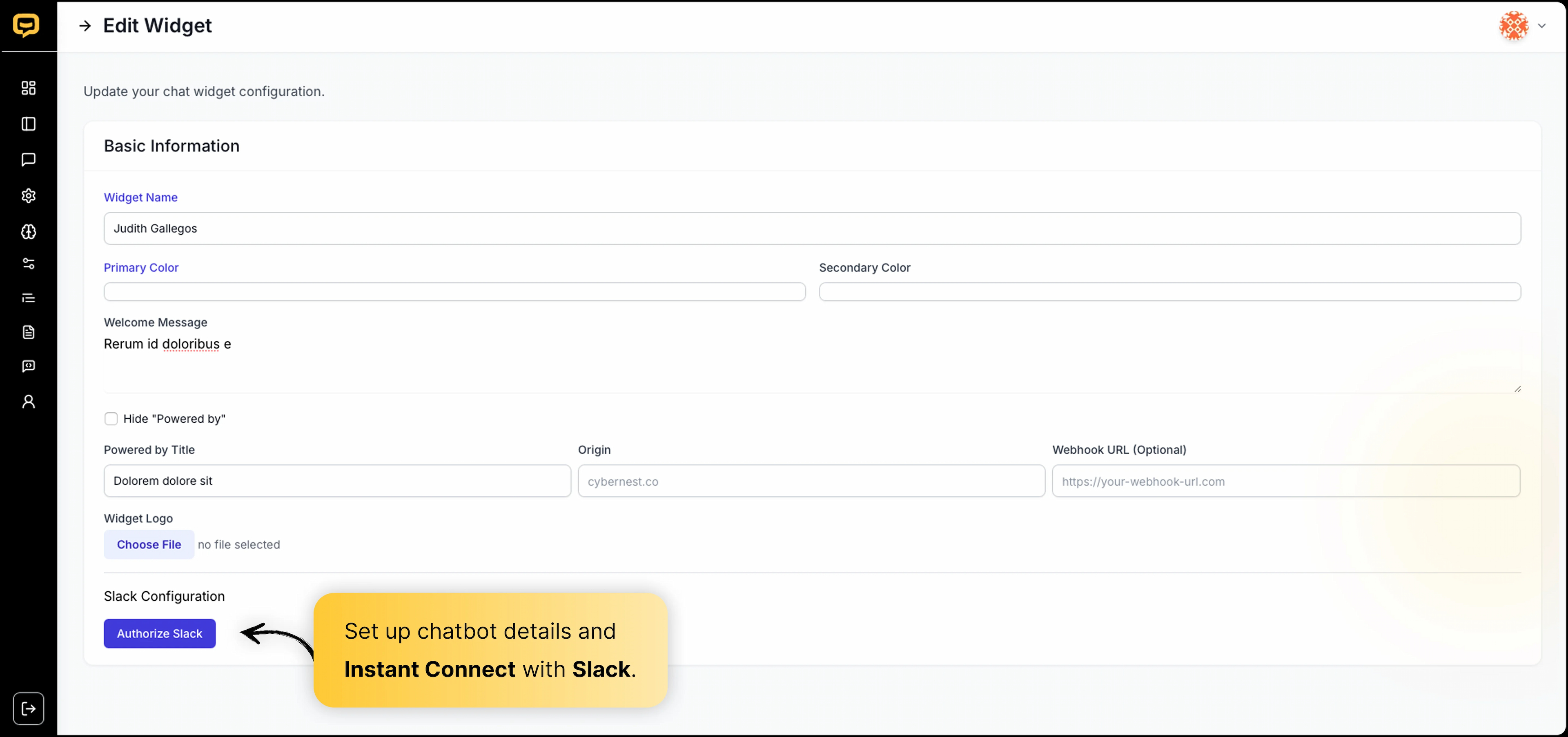The height and width of the screenshot is (737, 1568).
Task: Click the sliders adjustments sidebar icon
Action: pos(29,263)
